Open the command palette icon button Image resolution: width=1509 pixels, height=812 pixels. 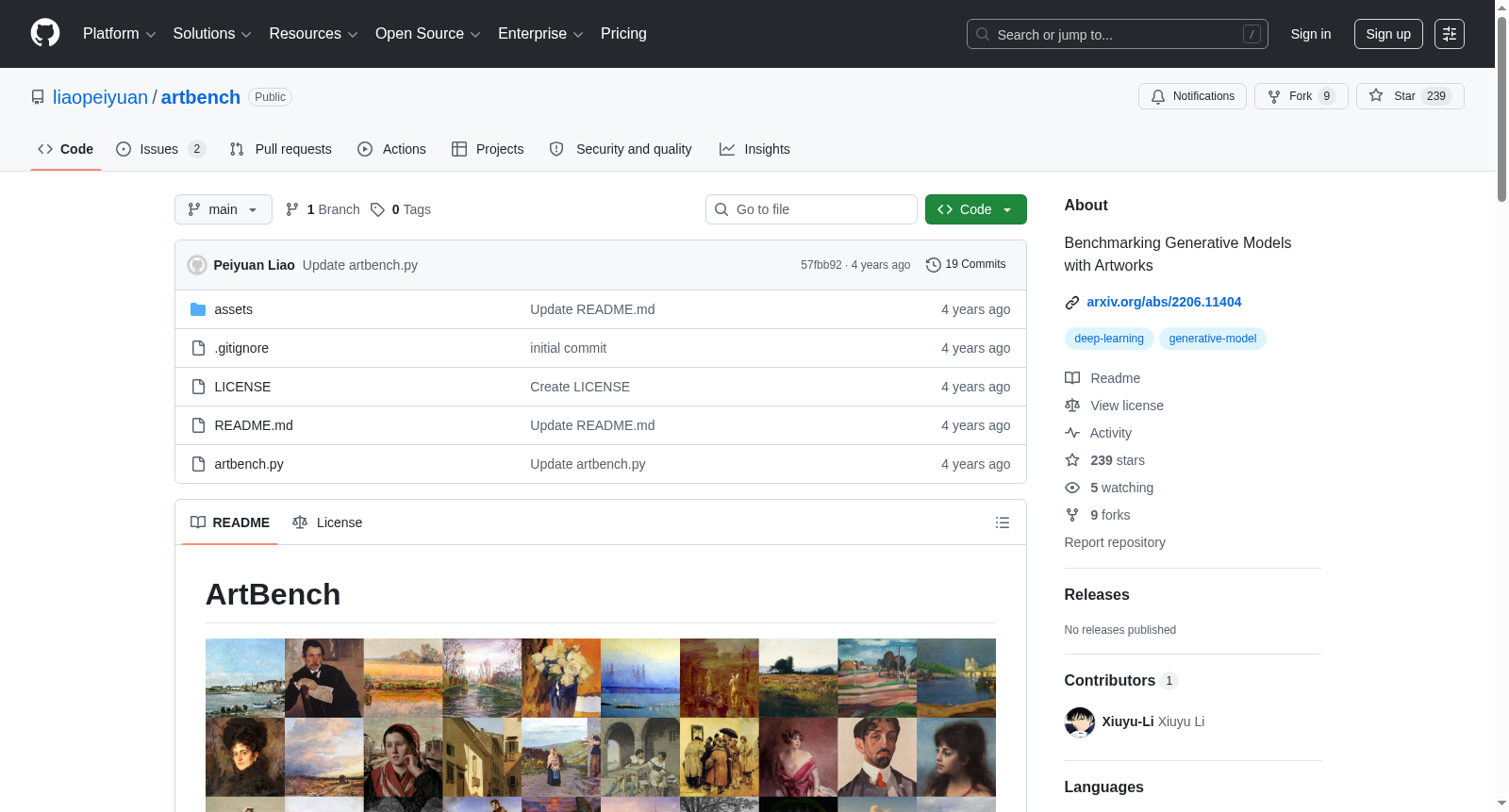1450,34
